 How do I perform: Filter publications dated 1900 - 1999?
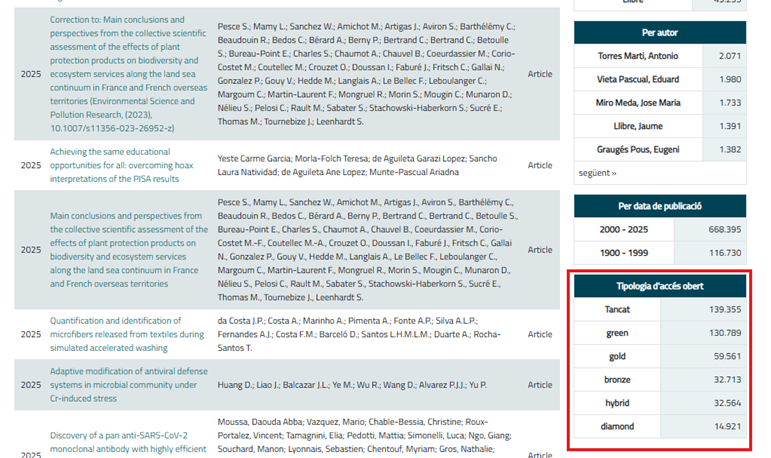click(x=624, y=253)
